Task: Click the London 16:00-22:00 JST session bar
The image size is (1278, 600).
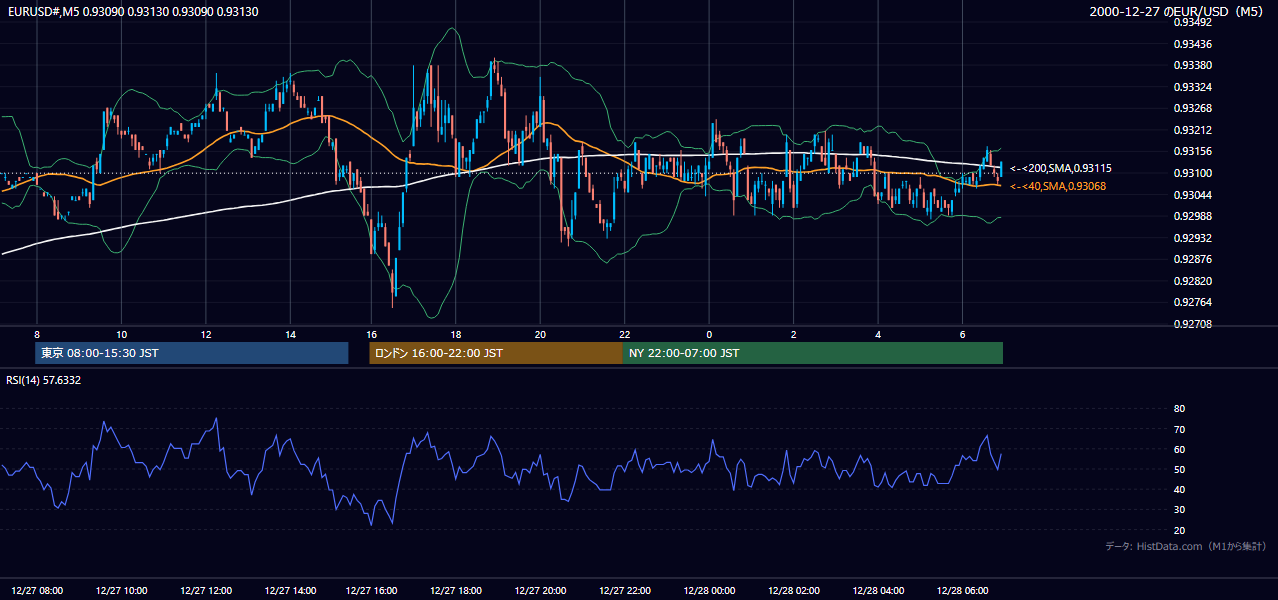Action: click(x=496, y=353)
